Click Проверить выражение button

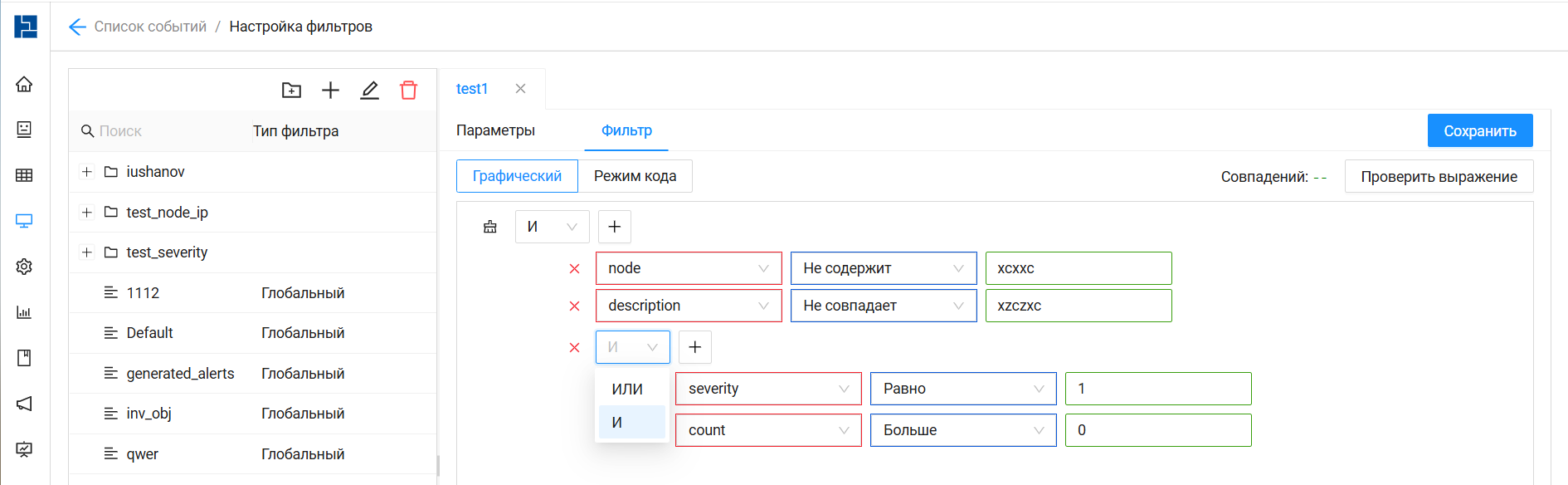(1439, 176)
